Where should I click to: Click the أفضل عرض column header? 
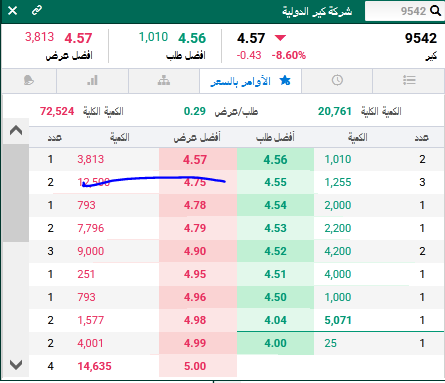[x=197, y=137]
